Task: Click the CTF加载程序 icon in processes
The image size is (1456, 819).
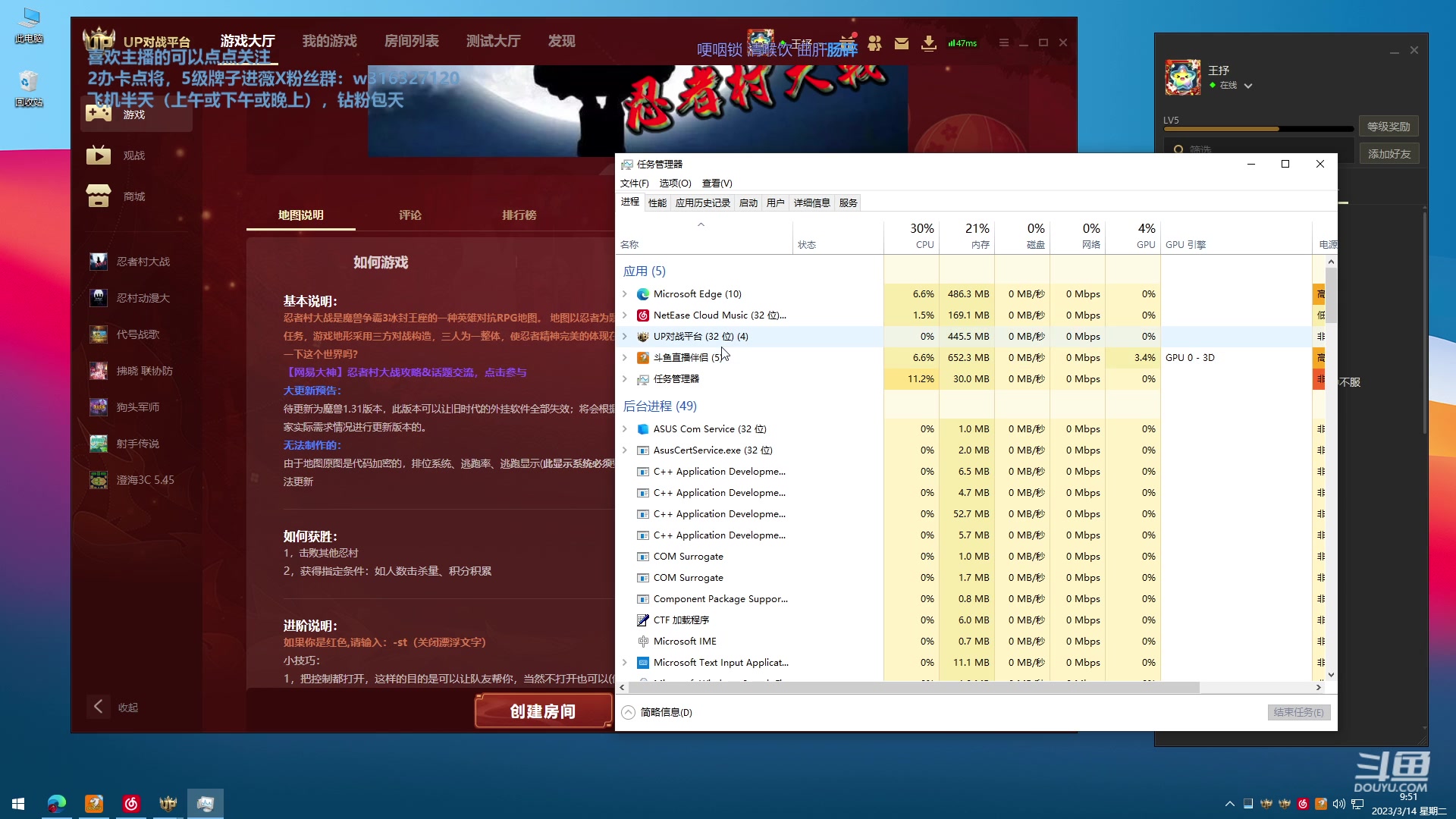Action: tap(642, 619)
